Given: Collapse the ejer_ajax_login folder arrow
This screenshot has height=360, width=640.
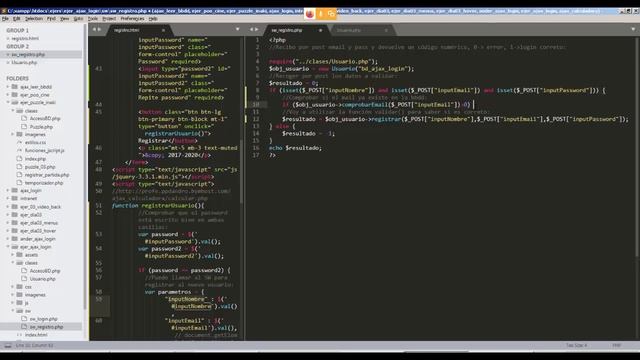Looking at the screenshot, I should coord(8,247).
